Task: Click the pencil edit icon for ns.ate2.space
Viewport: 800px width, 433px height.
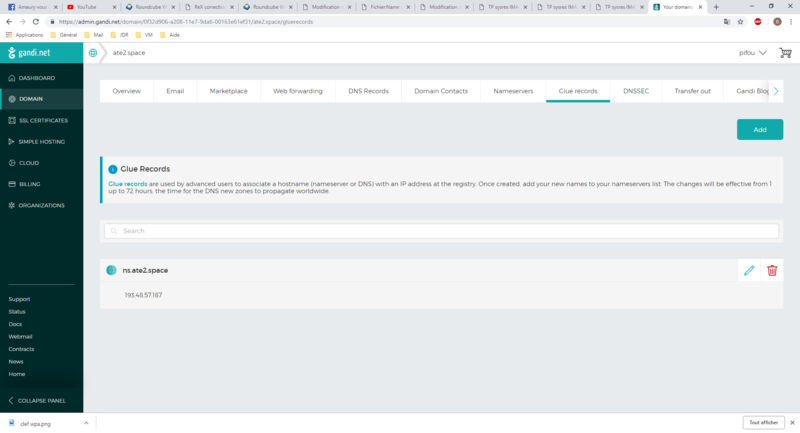Action: pyautogui.click(x=749, y=270)
